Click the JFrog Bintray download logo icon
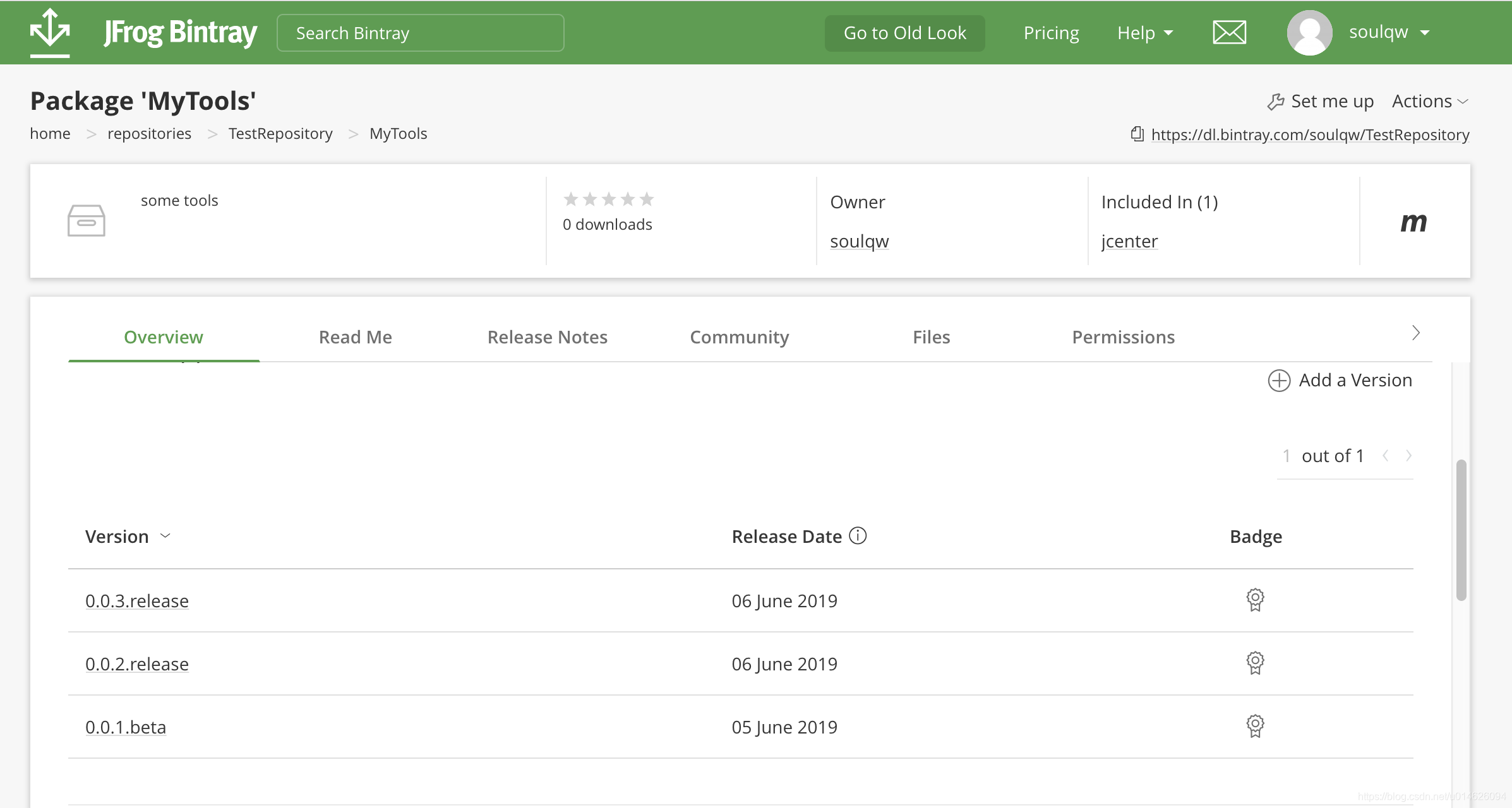 coord(50,32)
